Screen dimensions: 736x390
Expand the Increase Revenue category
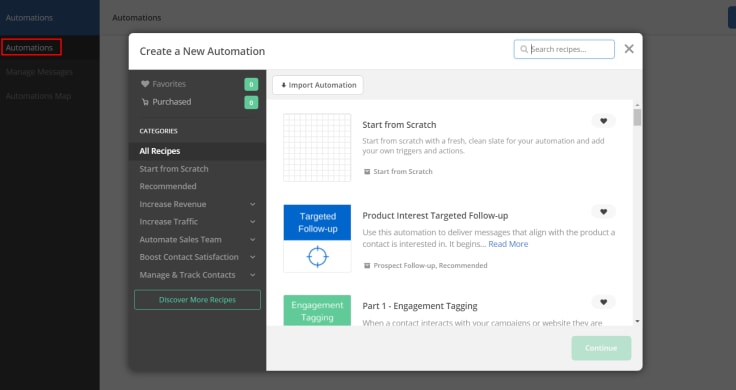tap(253, 204)
